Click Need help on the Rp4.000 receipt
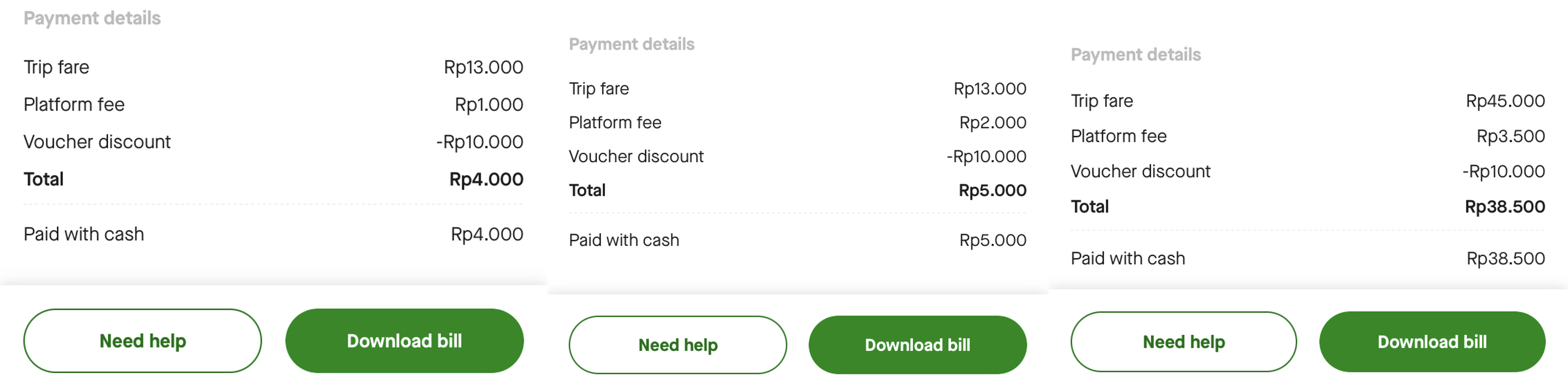The height and width of the screenshot is (381, 1568). pos(142,340)
